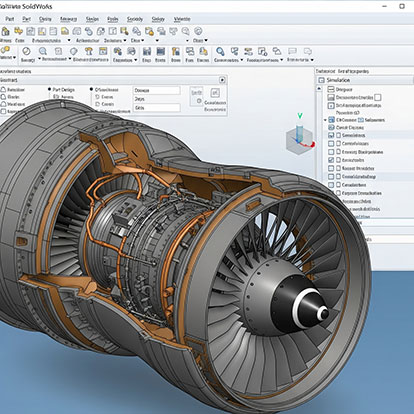414x414 pixels.
Task: Click the round gauge icon in second toolbar
Action: [x=26, y=51]
